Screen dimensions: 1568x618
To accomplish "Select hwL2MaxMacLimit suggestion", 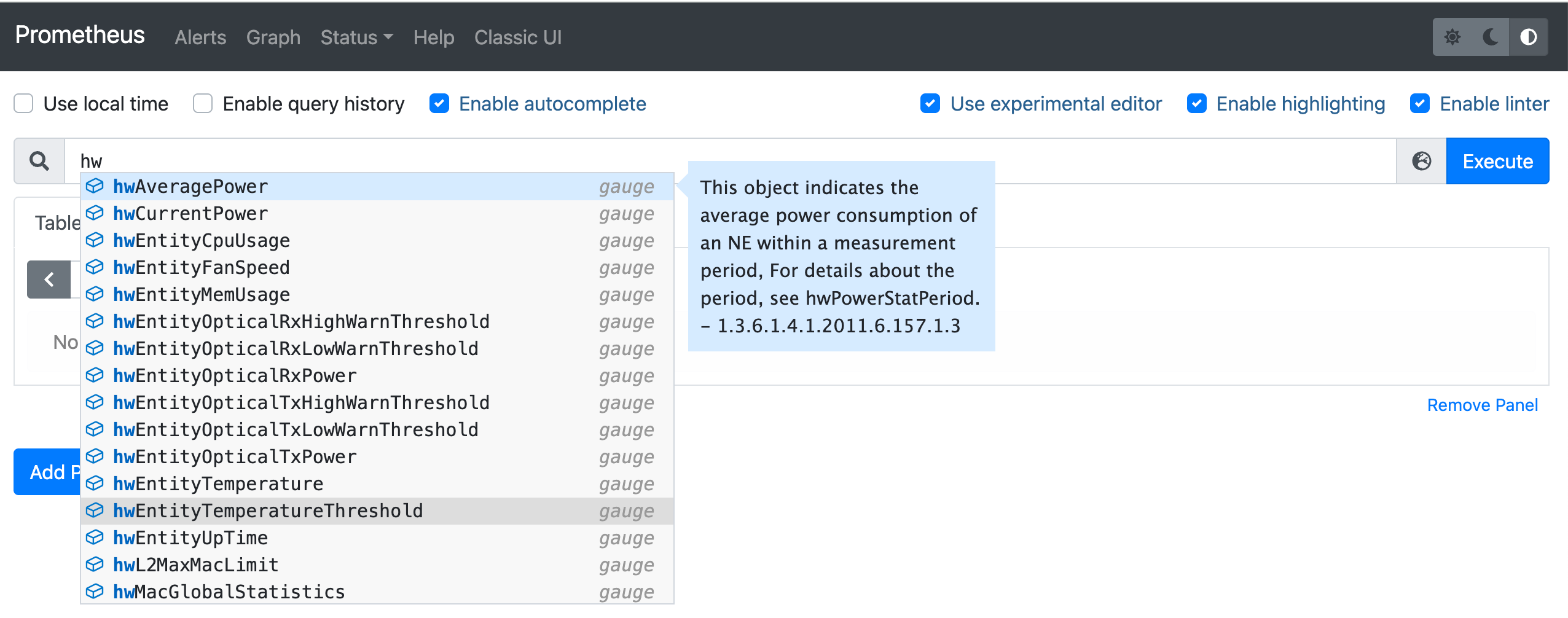I will coord(377,565).
